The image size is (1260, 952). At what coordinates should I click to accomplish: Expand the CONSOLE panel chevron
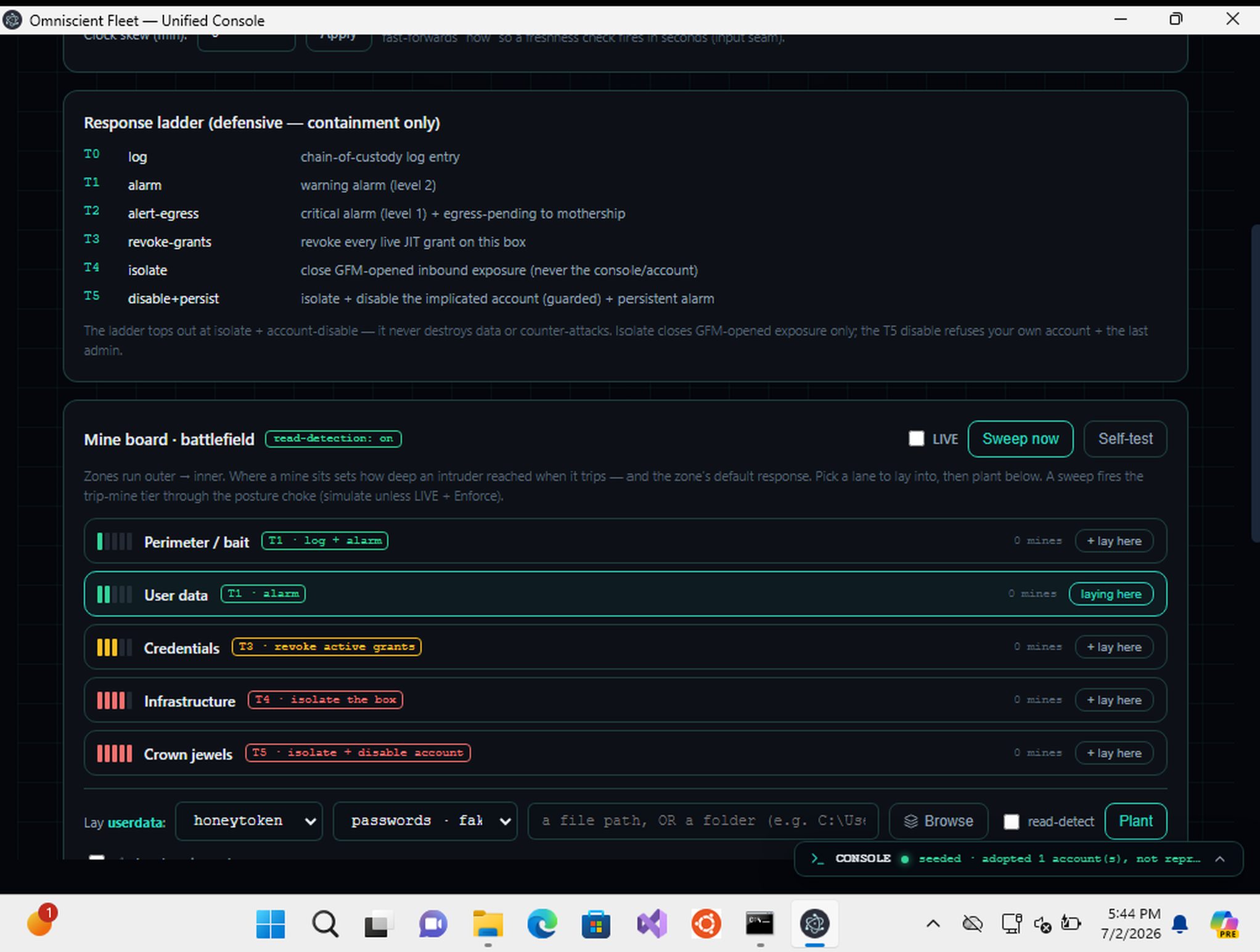(x=1220, y=858)
